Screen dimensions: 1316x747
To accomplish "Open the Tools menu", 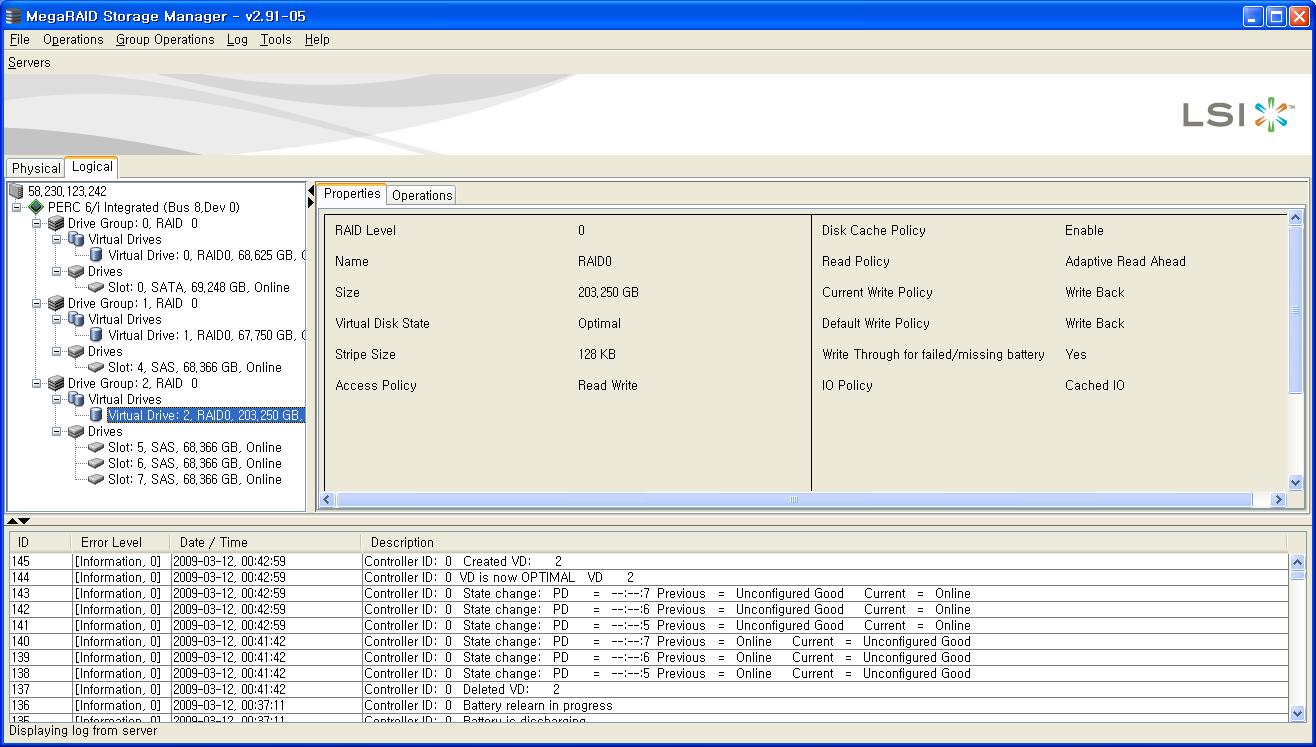I will (x=276, y=39).
